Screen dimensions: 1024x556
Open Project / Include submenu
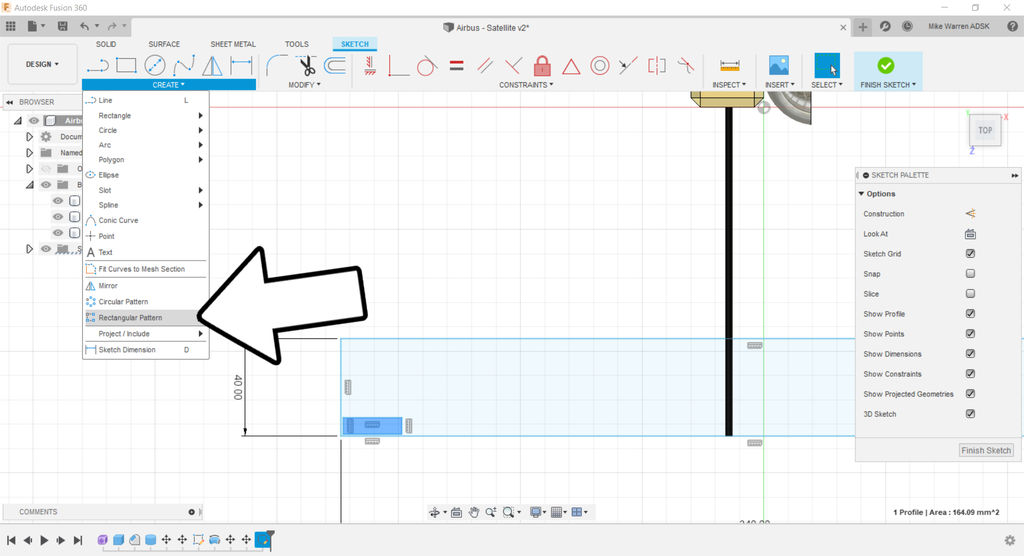146,334
